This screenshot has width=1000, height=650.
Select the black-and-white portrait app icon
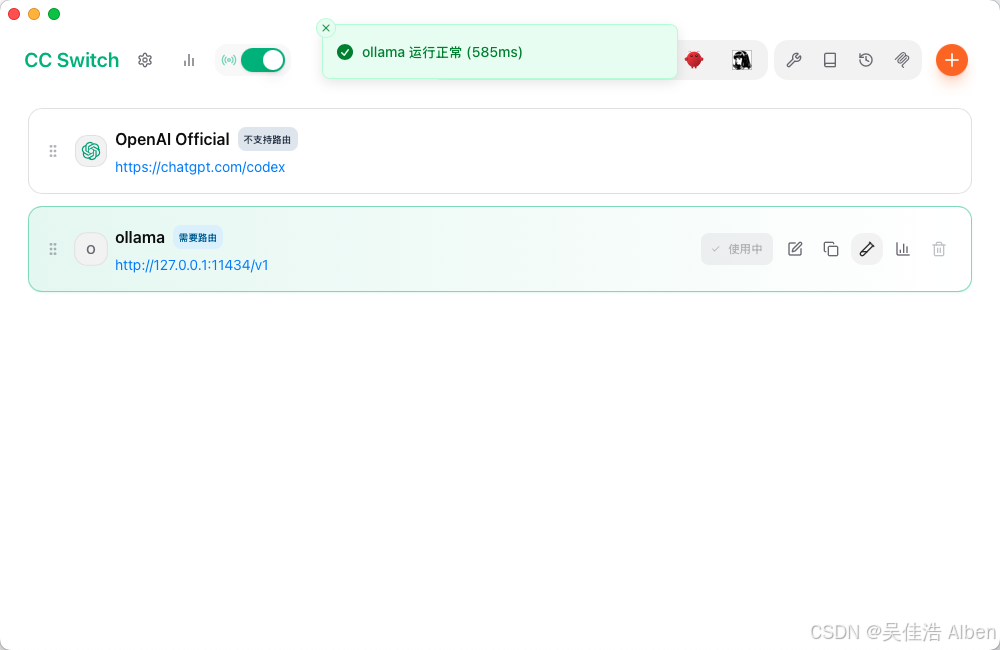tap(741, 60)
